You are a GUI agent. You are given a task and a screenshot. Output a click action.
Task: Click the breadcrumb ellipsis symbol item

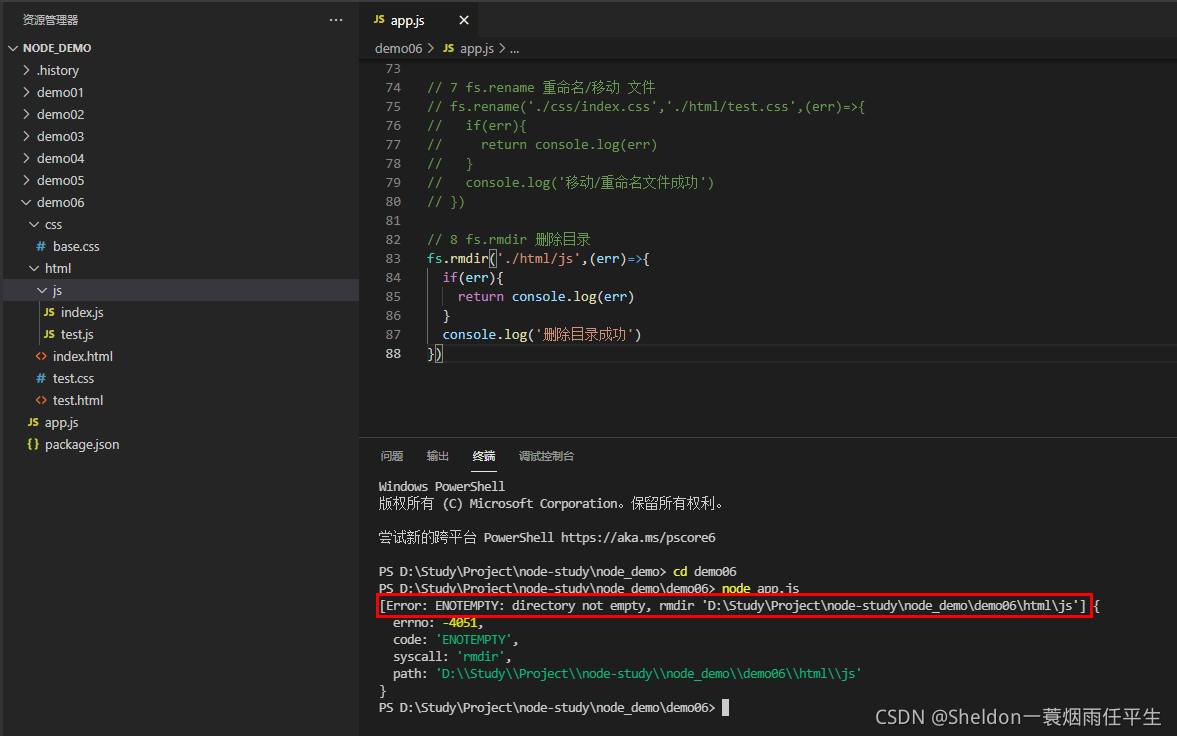tap(514, 49)
